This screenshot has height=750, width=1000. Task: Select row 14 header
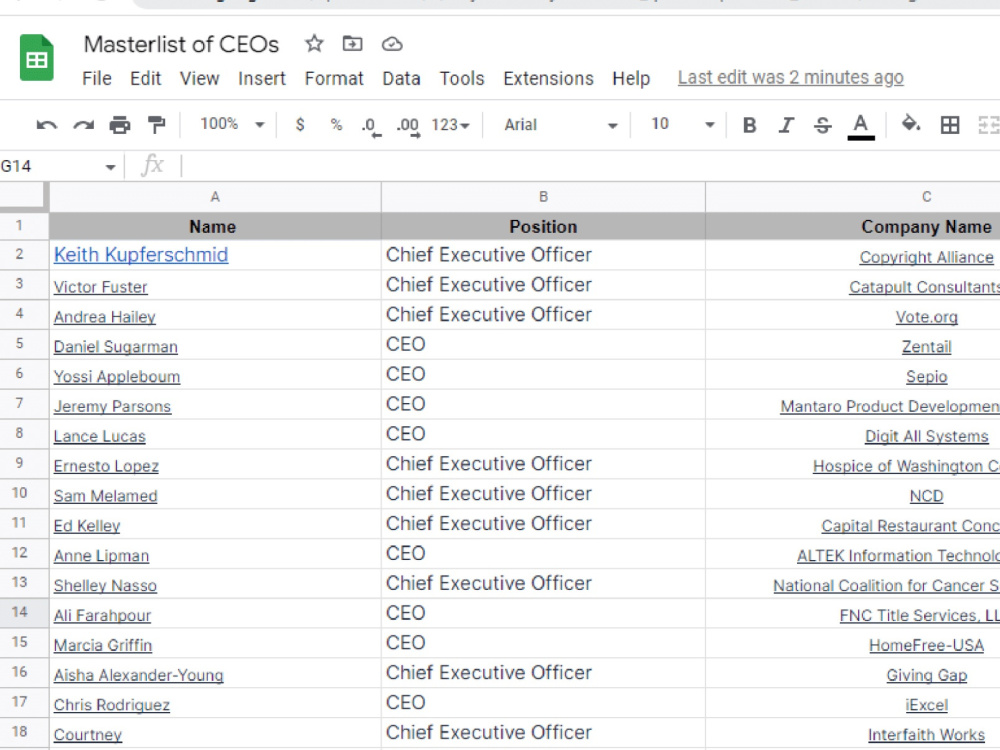(x=24, y=613)
